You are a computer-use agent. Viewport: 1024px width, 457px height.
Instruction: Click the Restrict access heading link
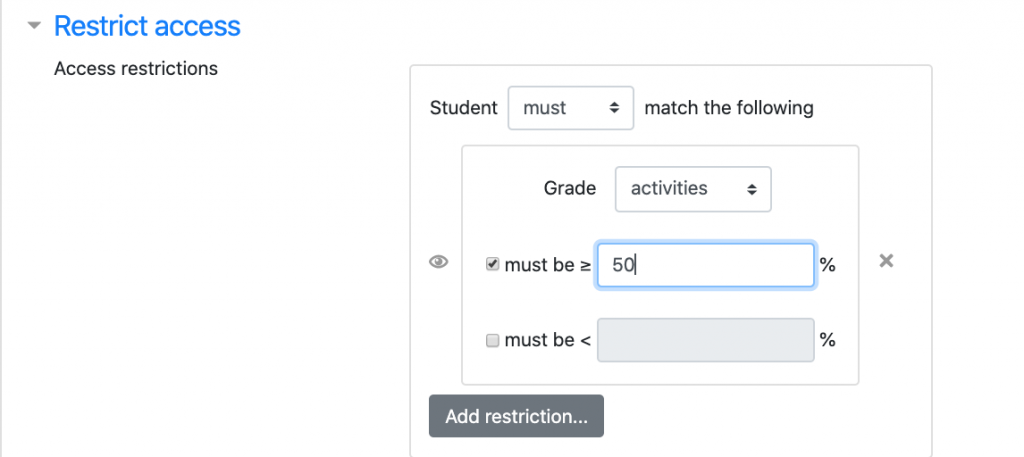[x=147, y=26]
